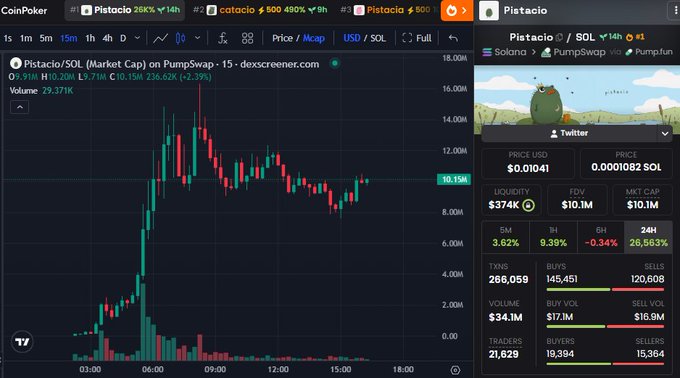This screenshot has width=680, height=378.
Task: Click the undo arrow in chart toolbar
Action: click(453, 39)
